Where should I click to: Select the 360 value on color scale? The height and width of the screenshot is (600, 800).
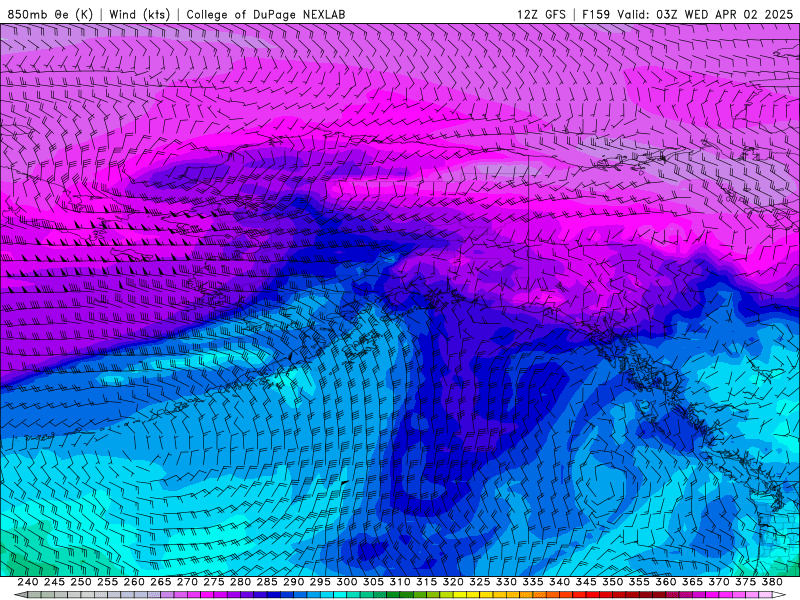pos(666,582)
